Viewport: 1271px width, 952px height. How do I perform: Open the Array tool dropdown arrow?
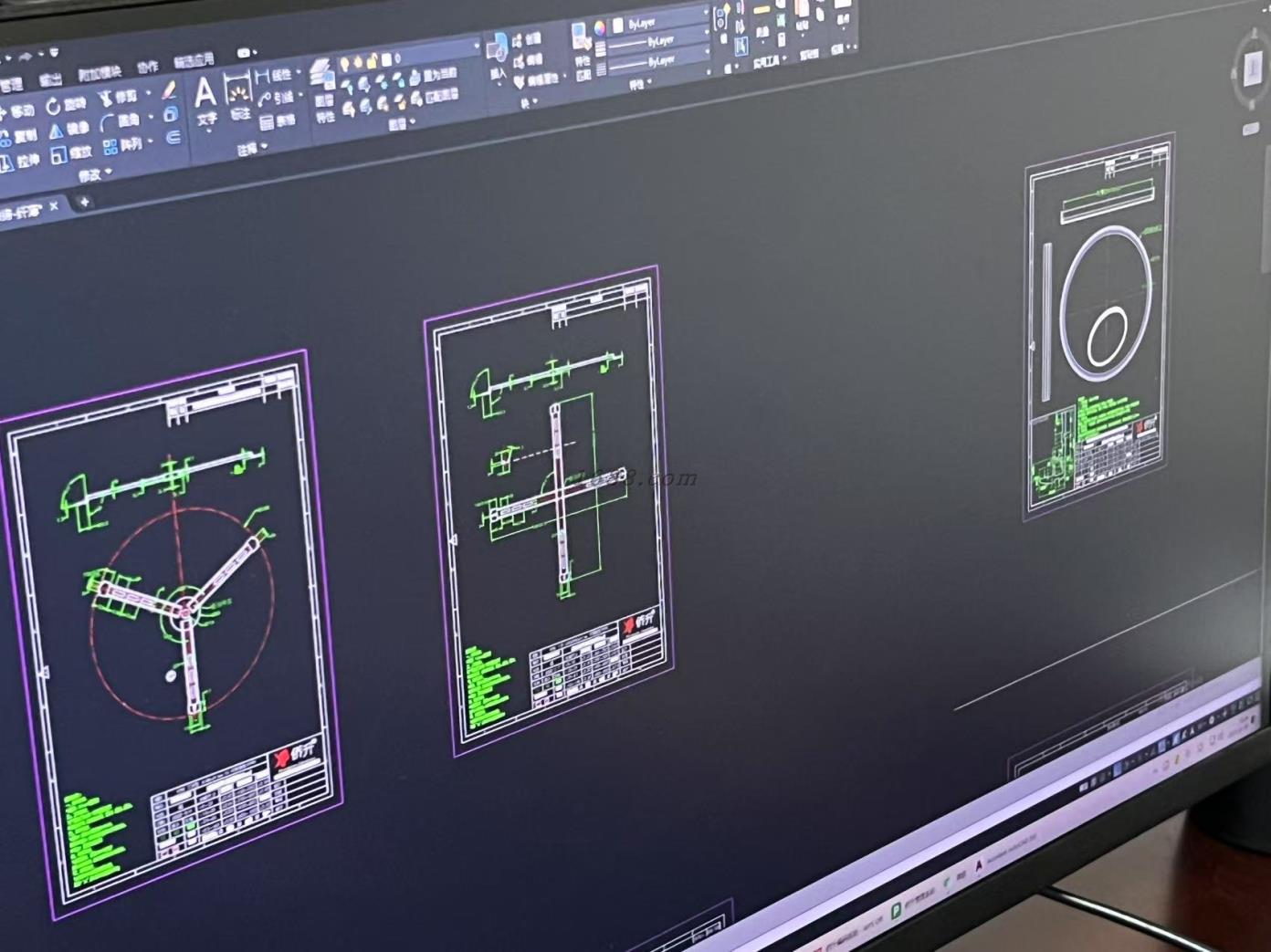pyautogui.click(x=150, y=141)
